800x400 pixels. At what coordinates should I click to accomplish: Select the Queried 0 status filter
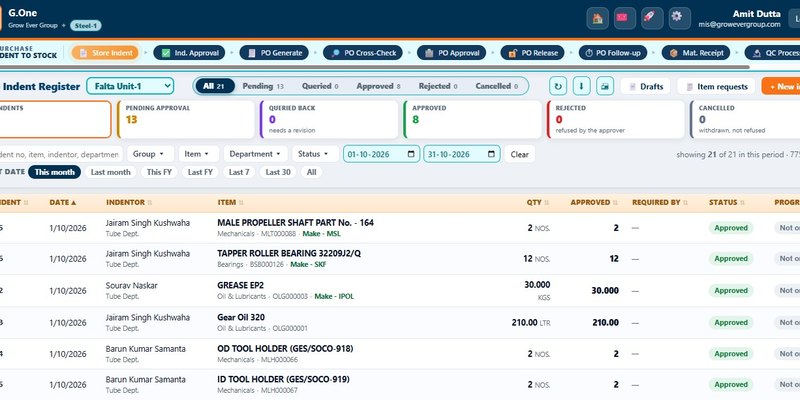(x=320, y=86)
